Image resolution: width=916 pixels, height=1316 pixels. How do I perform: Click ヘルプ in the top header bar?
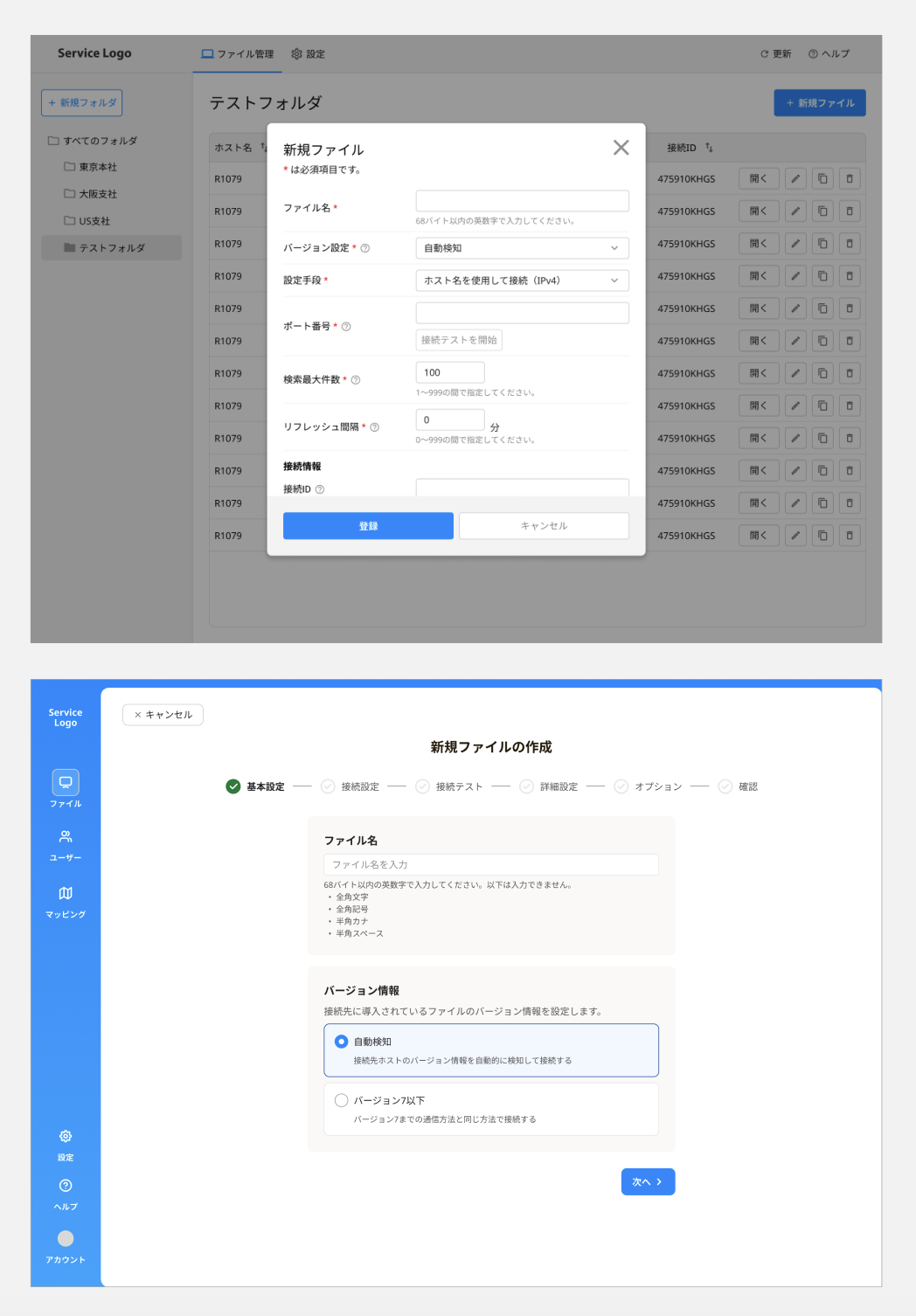(829, 54)
